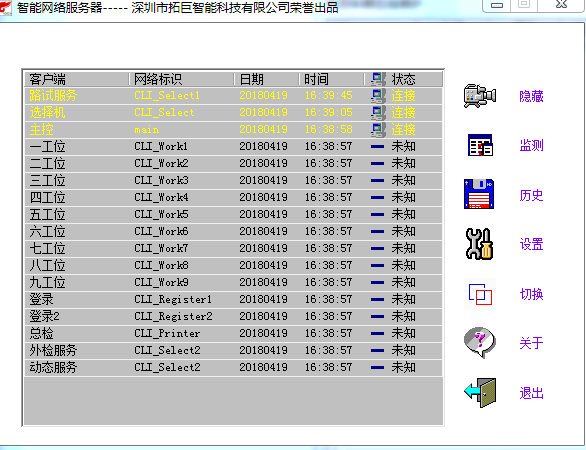Open the 设置 link

click(x=531, y=244)
